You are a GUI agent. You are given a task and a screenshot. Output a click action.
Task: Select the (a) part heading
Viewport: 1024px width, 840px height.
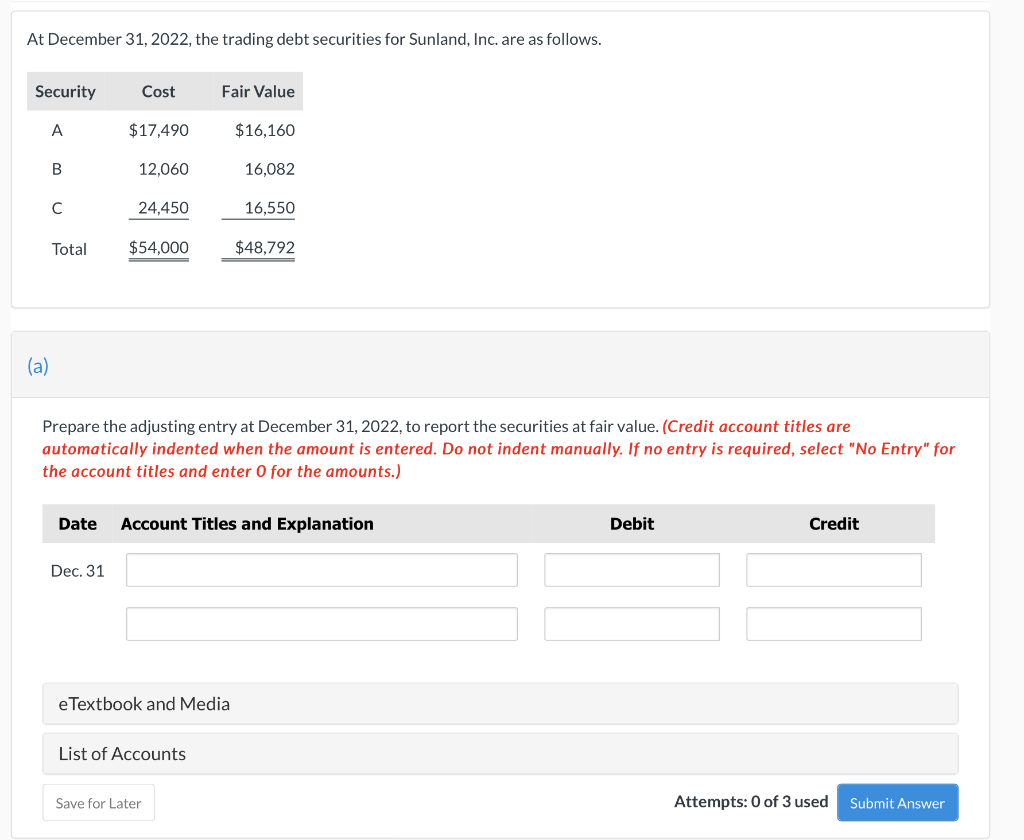coord(38,366)
